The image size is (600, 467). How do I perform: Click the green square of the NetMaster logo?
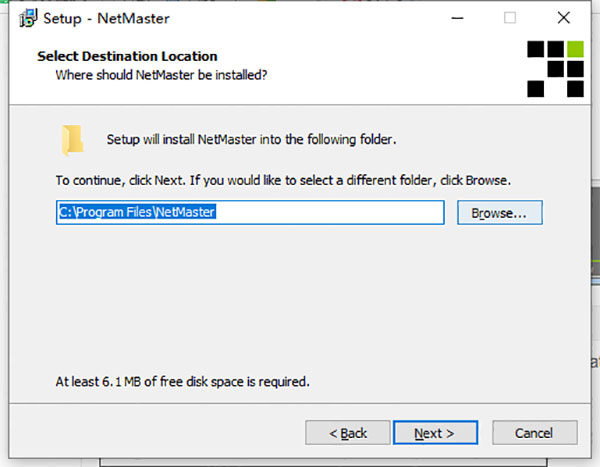[x=574, y=48]
